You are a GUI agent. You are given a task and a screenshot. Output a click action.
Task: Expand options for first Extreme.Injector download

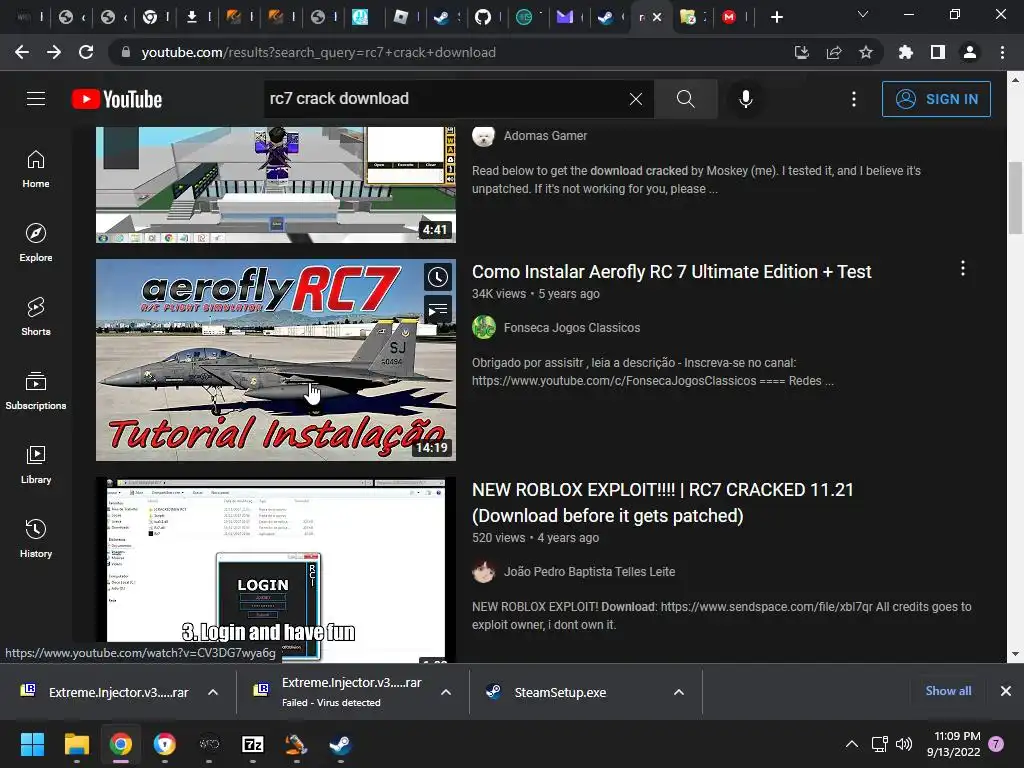point(213,692)
